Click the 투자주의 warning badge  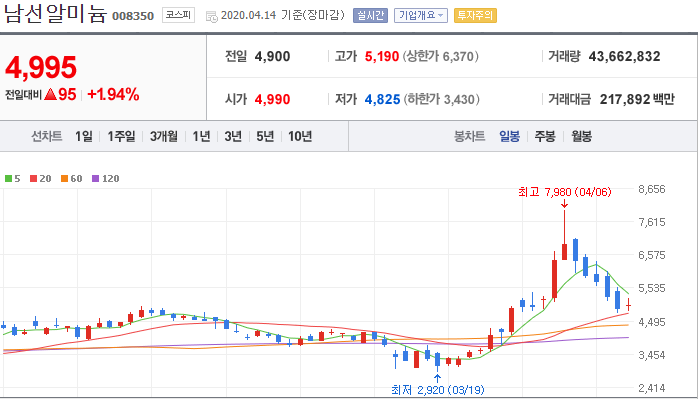(475, 16)
